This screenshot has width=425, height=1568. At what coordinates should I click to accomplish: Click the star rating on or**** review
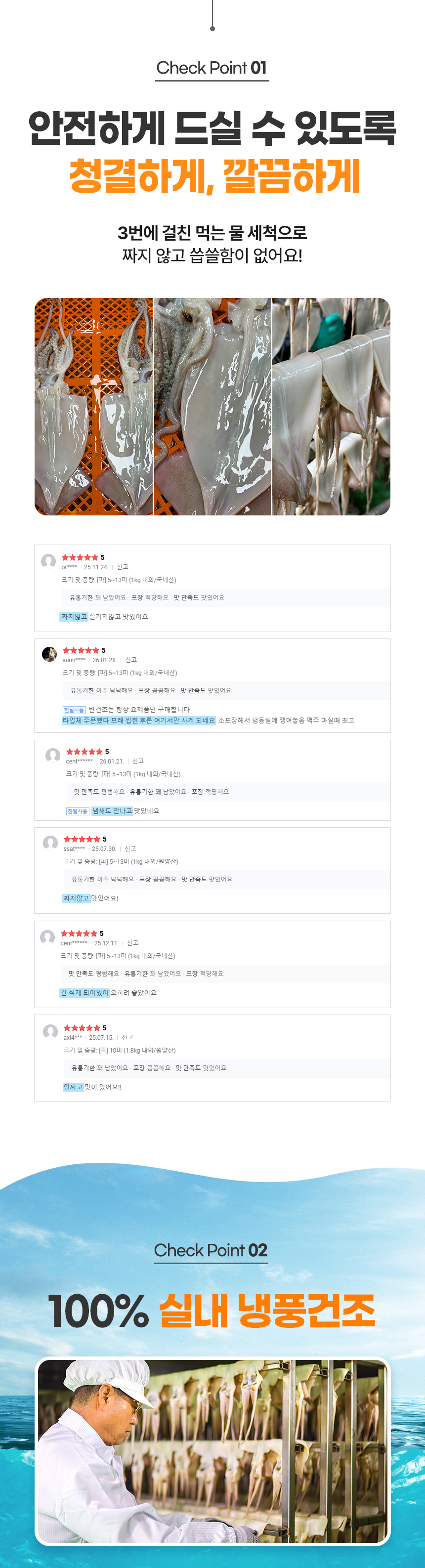pos(80,557)
